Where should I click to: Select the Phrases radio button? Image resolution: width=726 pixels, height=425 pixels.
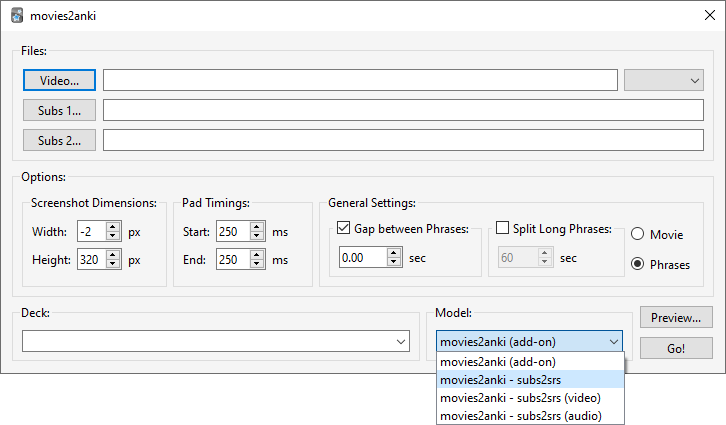tap(638, 264)
